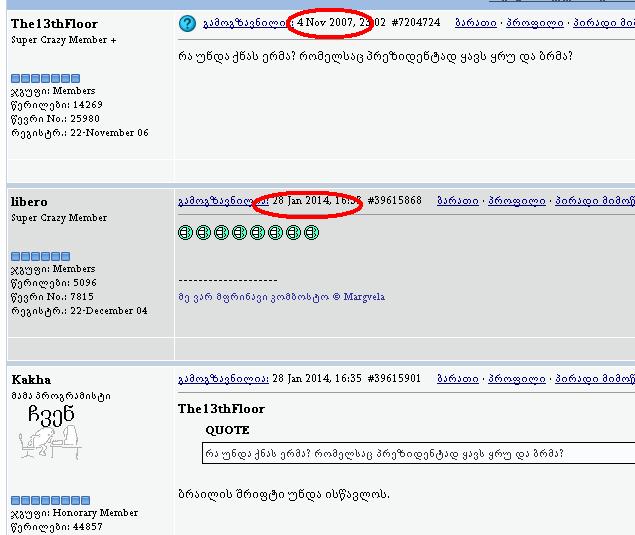
Task: Click the text 22-November 06 registration date
Action: tap(109, 132)
